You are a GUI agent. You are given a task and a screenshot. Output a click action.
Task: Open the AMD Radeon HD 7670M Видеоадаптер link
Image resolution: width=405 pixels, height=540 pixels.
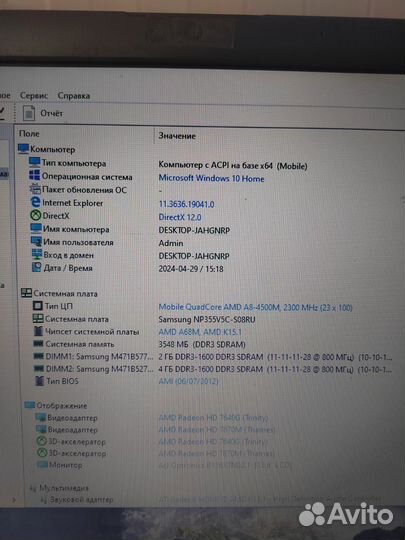click(217, 430)
